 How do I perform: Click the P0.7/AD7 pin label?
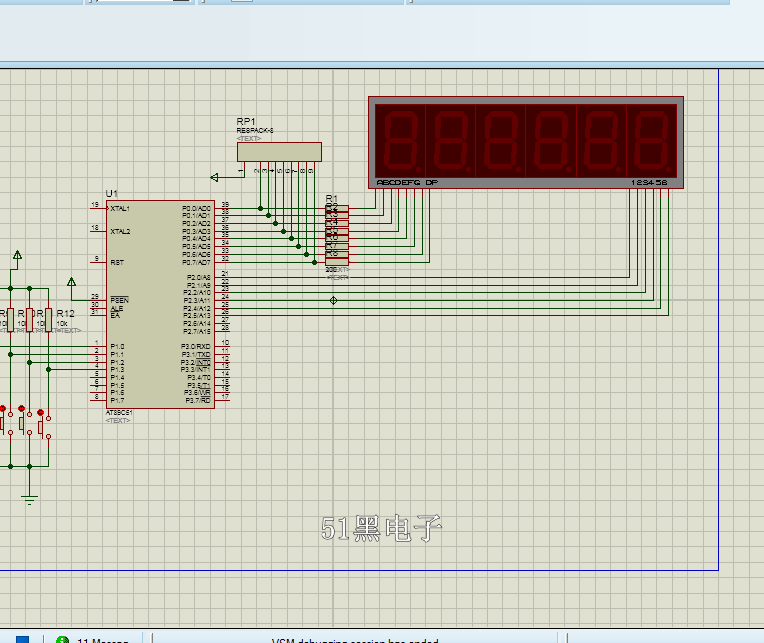click(196, 263)
